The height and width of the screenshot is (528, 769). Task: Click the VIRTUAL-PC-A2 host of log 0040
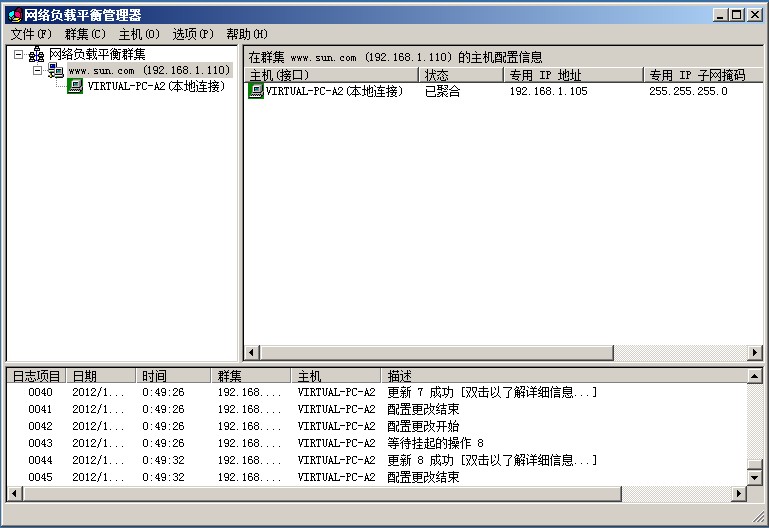pos(336,392)
